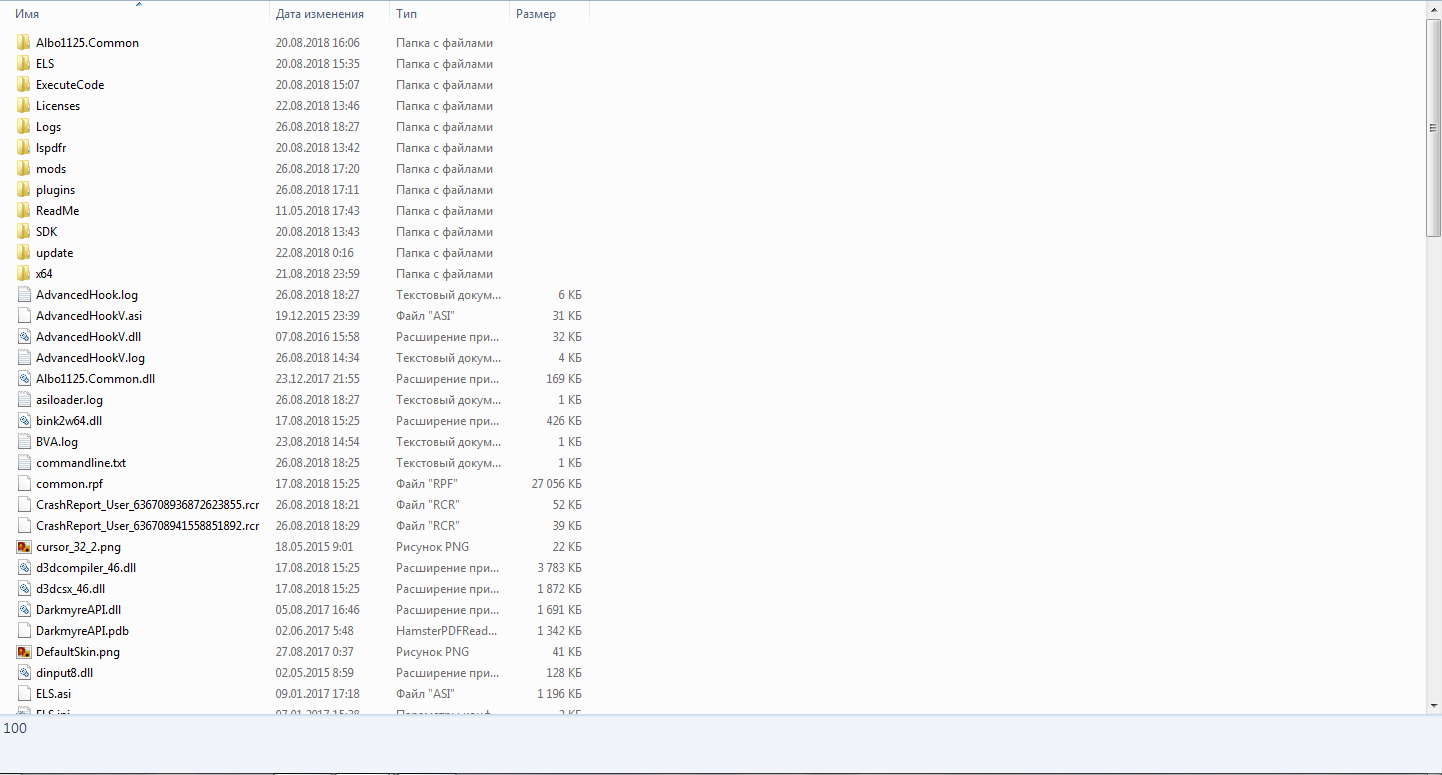Screen dimensions: 1442x775
Task: Select the Logs folder icon
Action: pos(25,127)
